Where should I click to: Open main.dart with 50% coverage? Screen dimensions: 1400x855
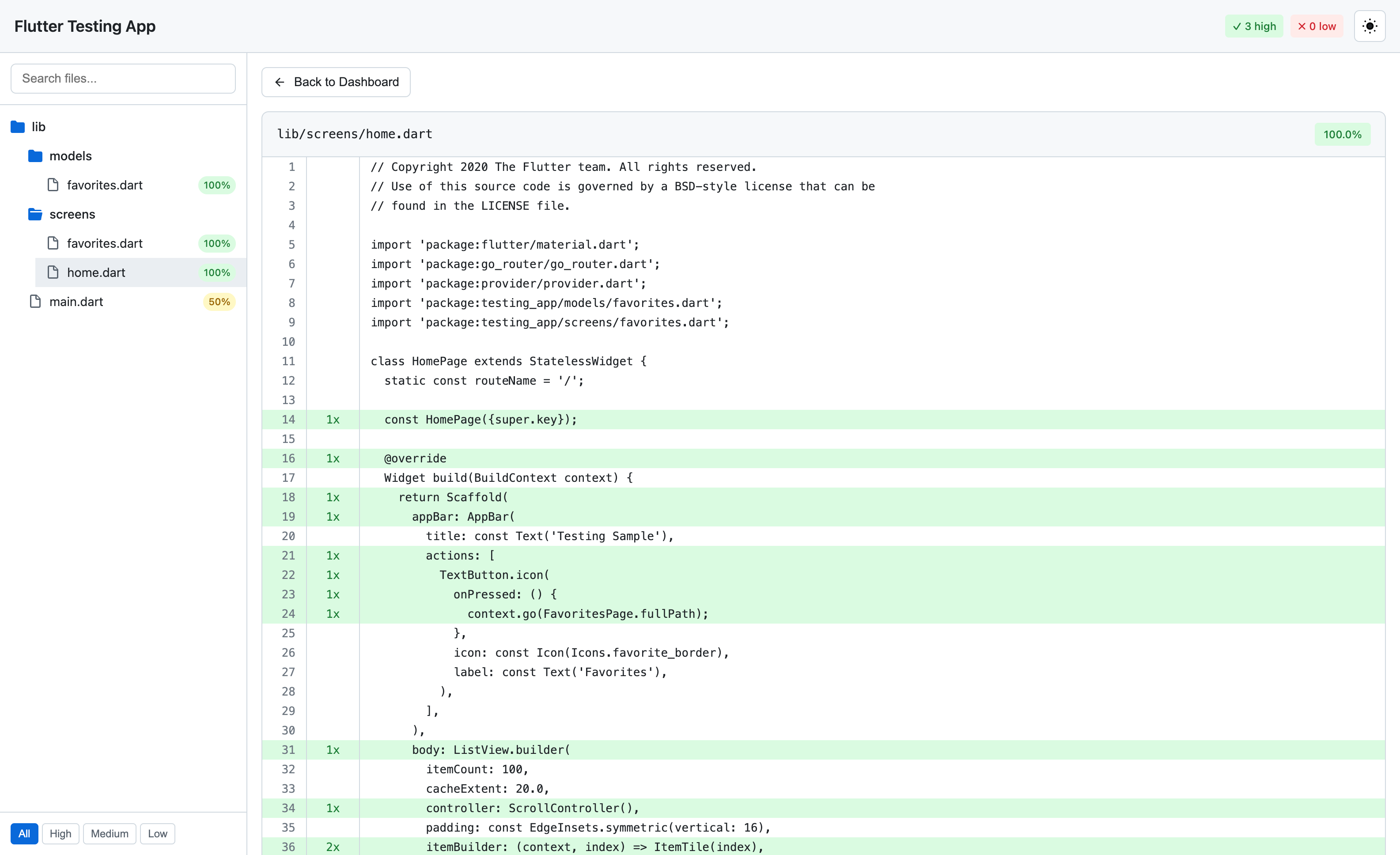76,302
